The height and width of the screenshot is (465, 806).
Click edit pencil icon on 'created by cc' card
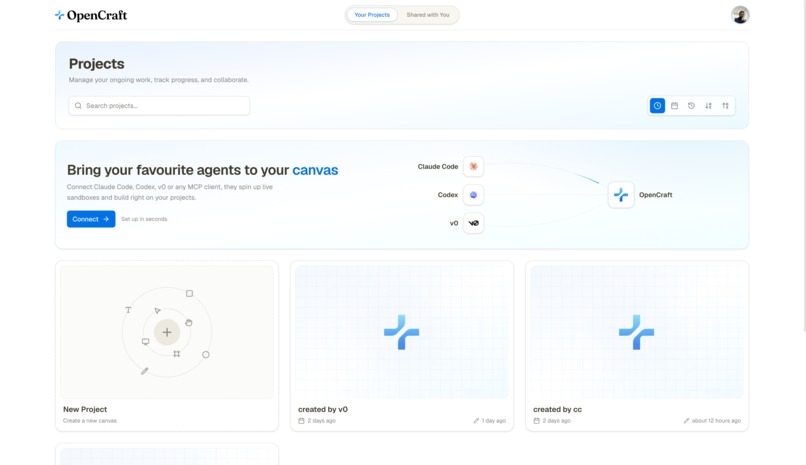coord(686,421)
